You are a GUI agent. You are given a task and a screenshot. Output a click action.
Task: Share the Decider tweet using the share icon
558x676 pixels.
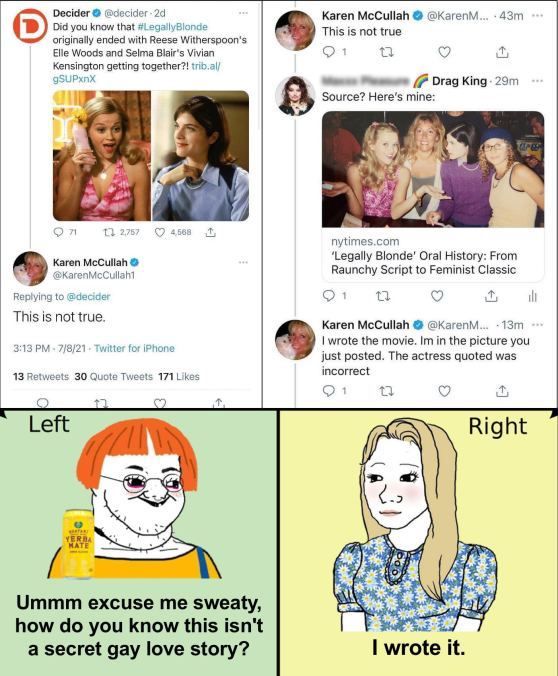(x=210, y=232)
